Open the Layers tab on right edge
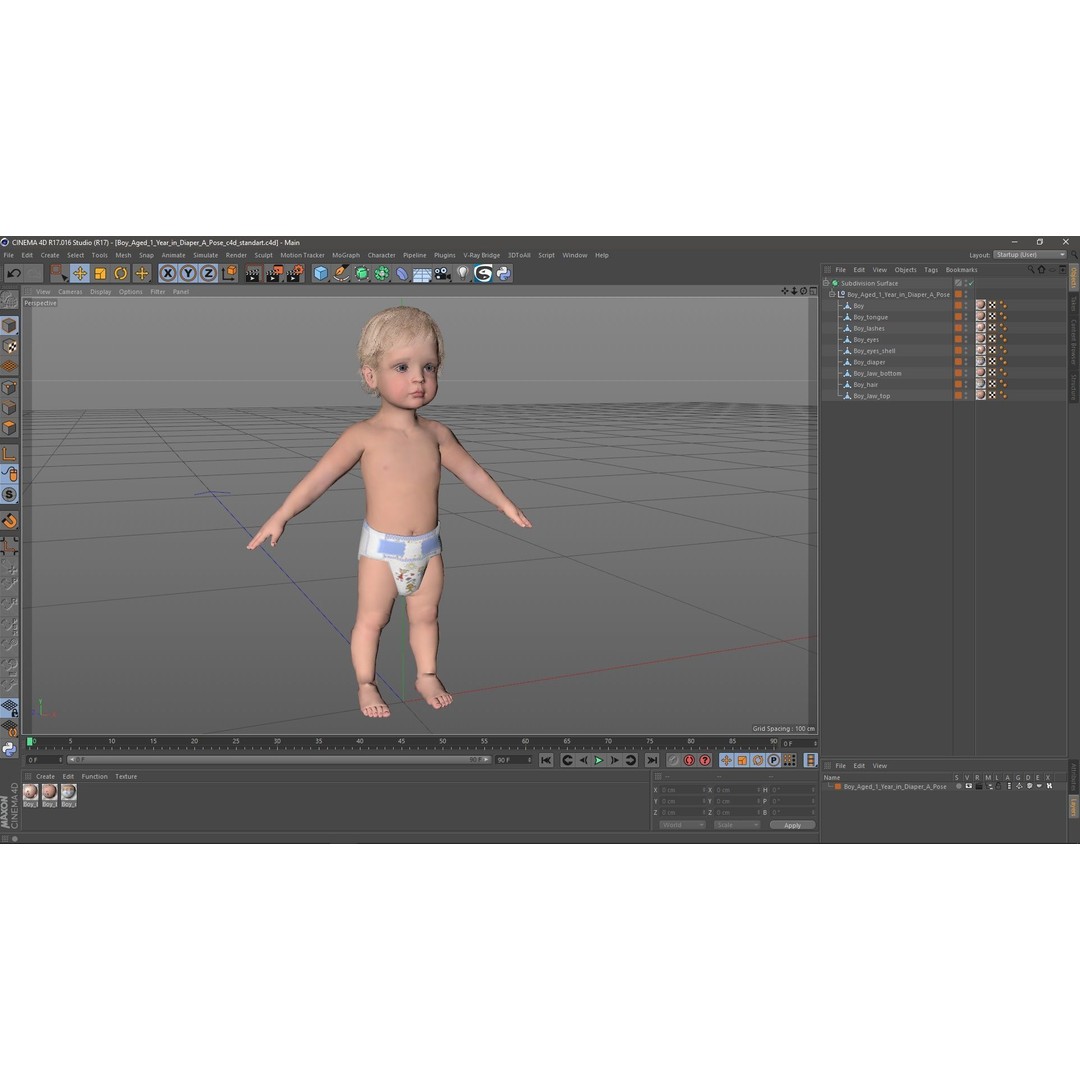Image resolution: width=1080 pixels, height=1080 pixels. point(1073,807)
